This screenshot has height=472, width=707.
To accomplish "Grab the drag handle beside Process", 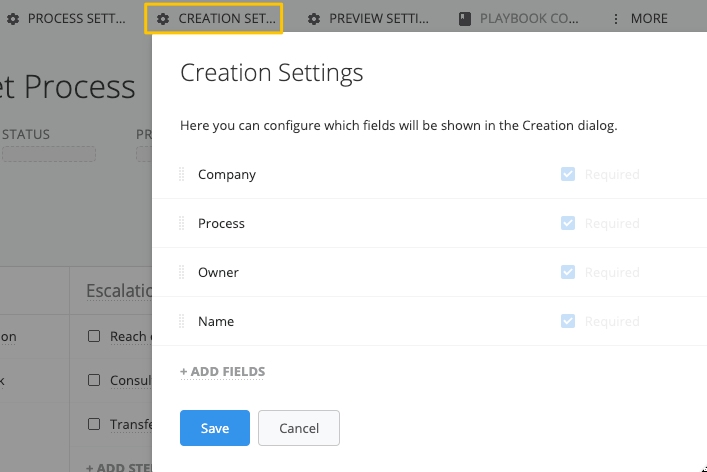I will pyautogui.click(x=182, y=223).
